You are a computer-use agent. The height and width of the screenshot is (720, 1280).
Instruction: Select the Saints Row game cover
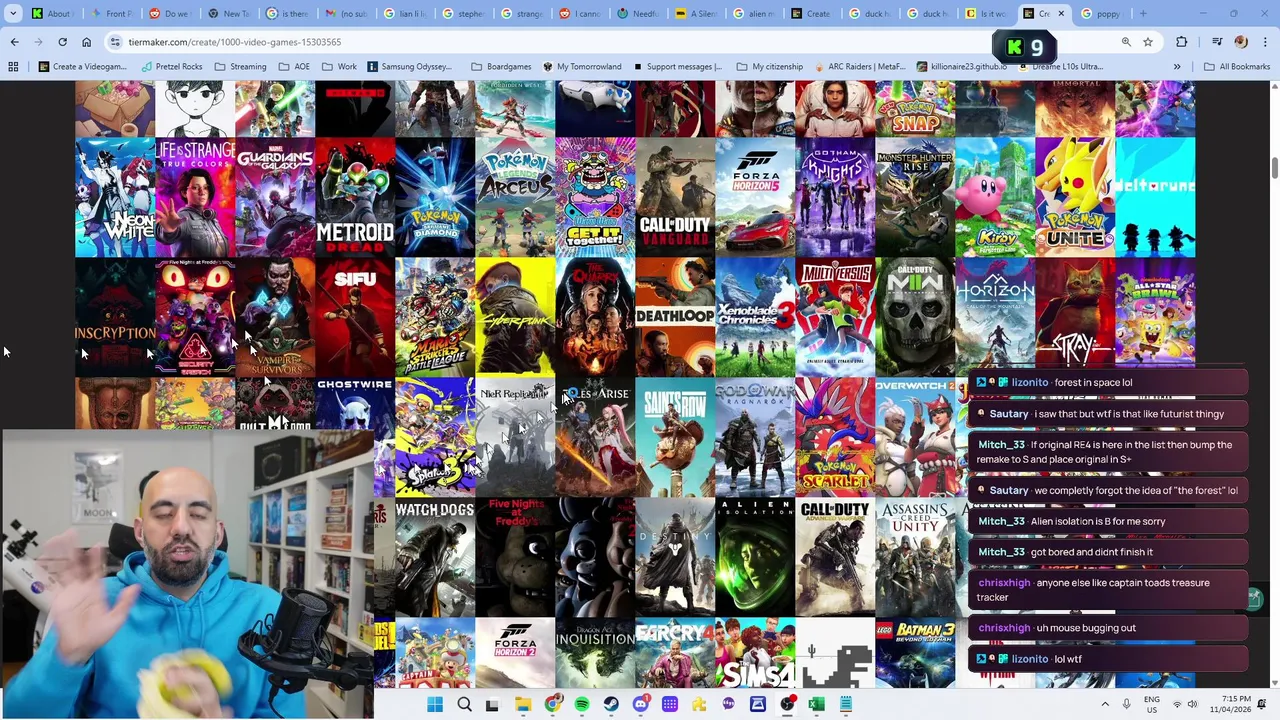675,437
